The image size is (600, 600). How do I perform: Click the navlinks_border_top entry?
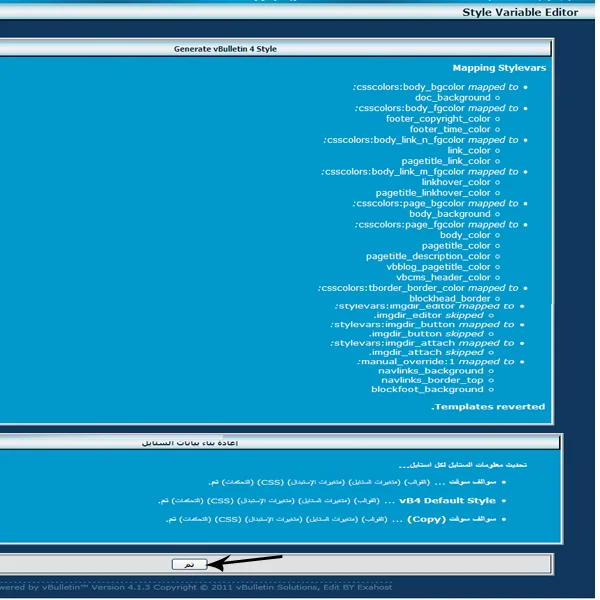(431, 380)
